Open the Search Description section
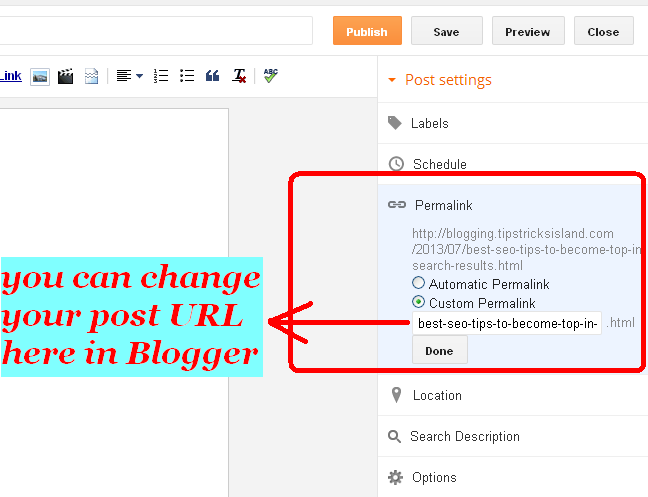648x497 pixels. [x=513, y=436]
